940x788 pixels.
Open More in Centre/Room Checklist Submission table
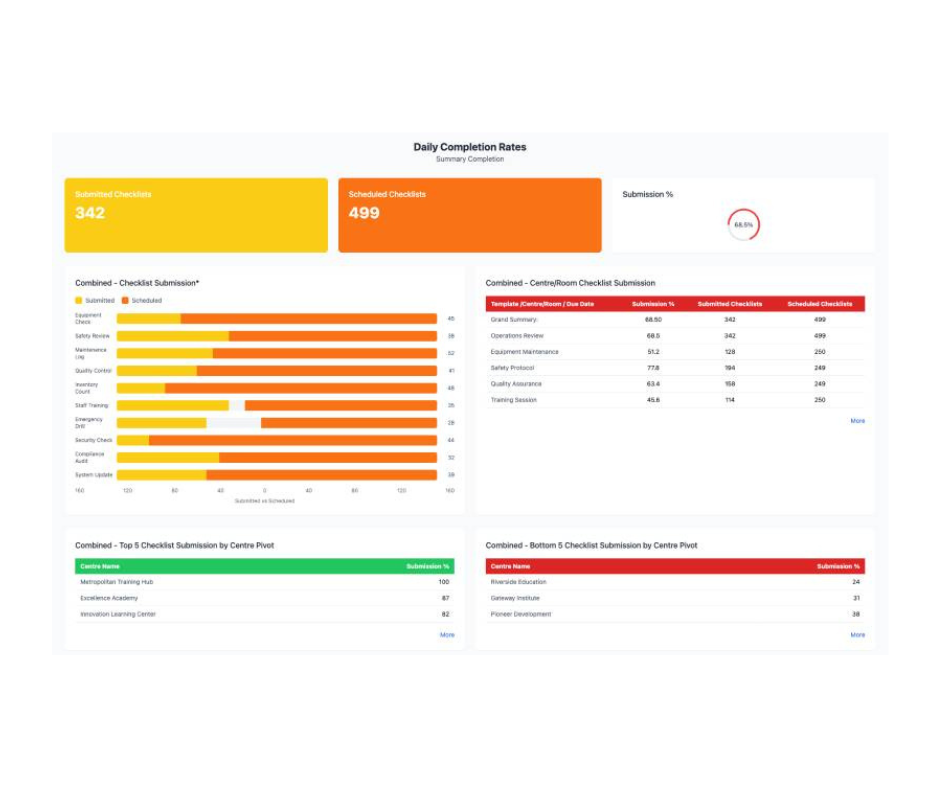click(x=858, y=421)
